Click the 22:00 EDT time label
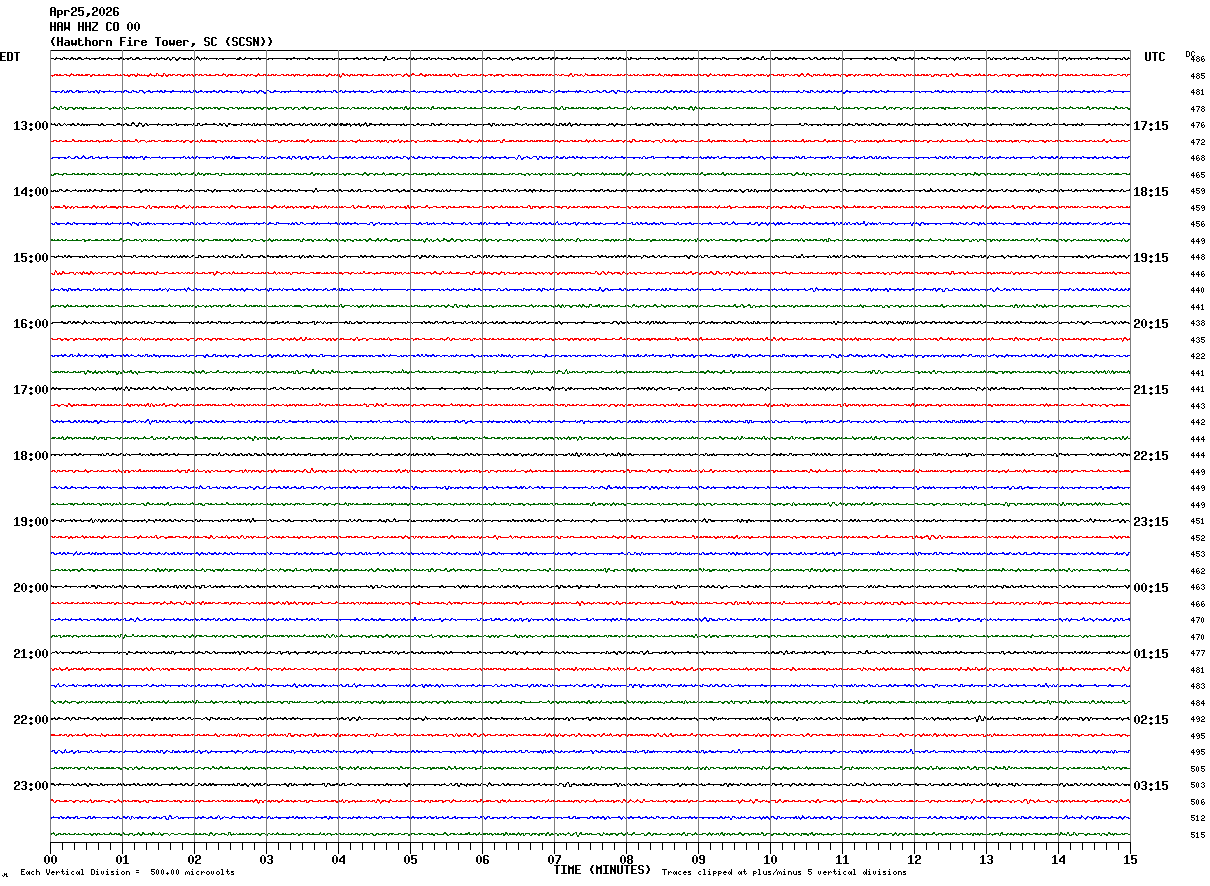The image size is (1210, 886). (x=30, y=720)
